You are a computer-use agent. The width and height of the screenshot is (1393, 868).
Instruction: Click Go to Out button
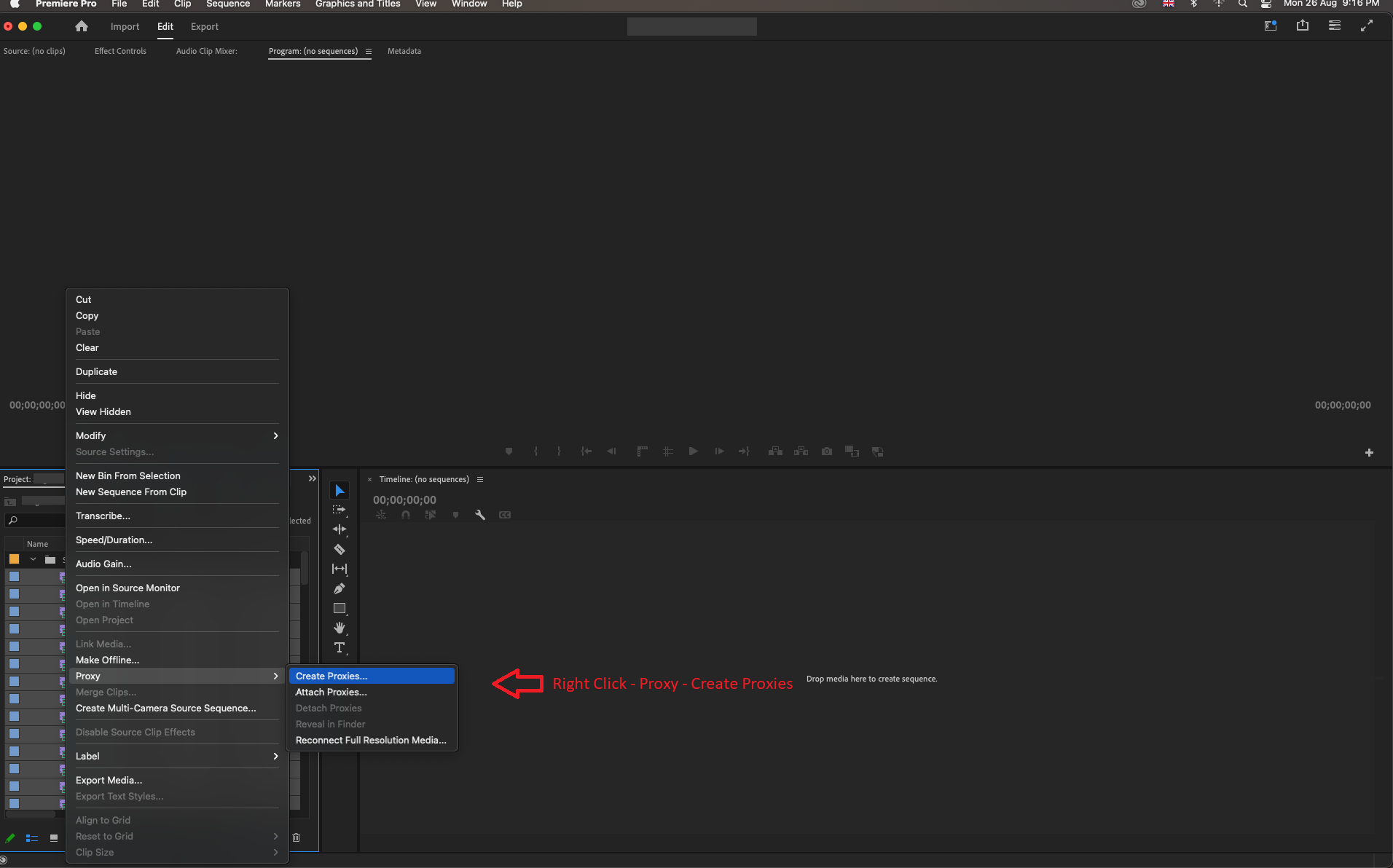[744, 451]
